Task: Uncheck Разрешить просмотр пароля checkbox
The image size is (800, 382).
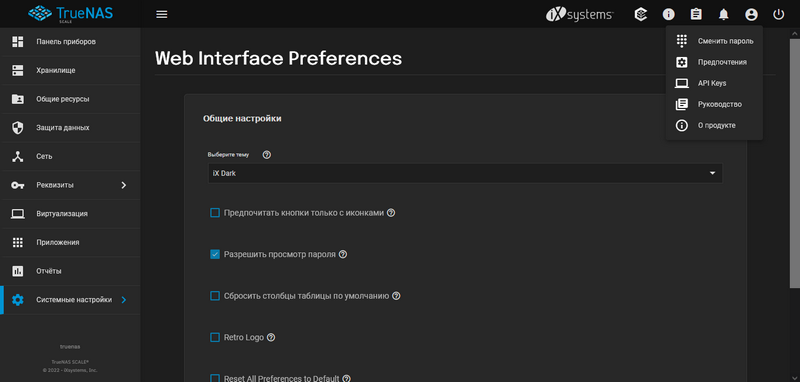Action: (x=215, y=254)
